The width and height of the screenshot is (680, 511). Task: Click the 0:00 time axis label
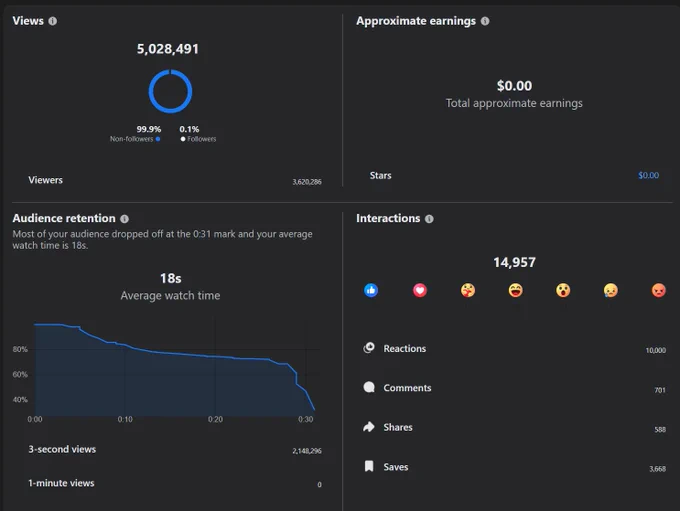click(x=35, y=419)
